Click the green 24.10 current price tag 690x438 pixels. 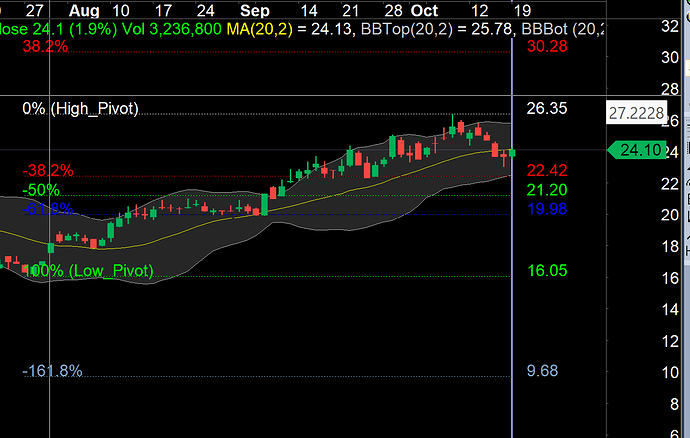point(637,151)
